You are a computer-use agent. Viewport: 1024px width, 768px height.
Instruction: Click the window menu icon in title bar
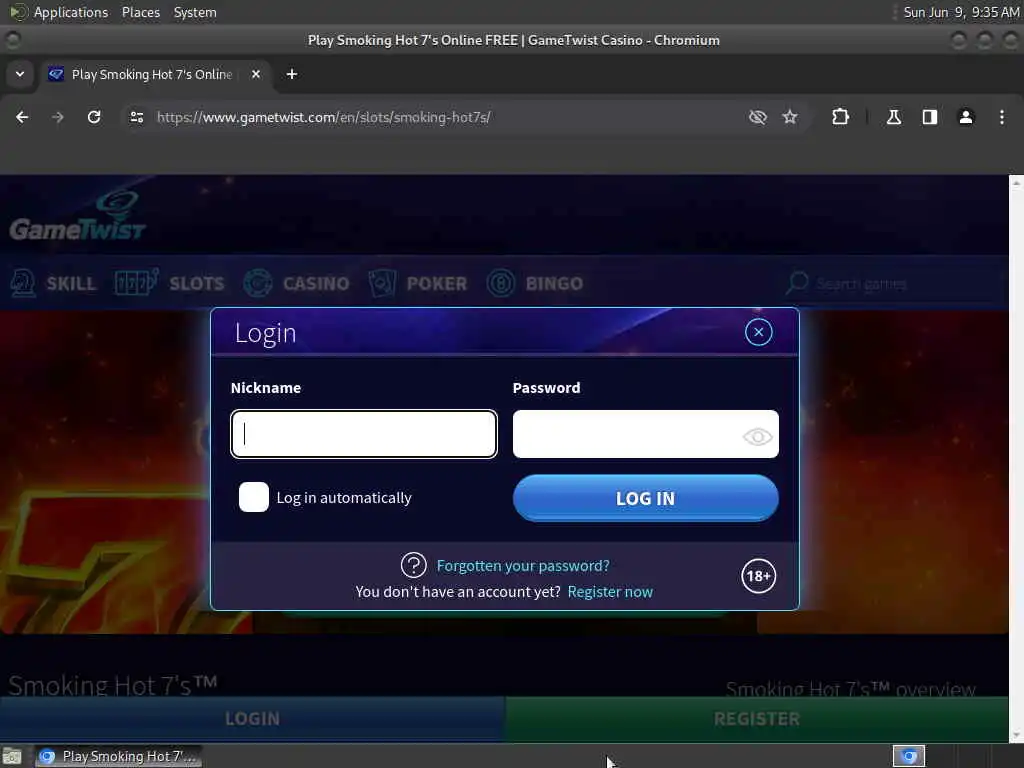[12, 40]
